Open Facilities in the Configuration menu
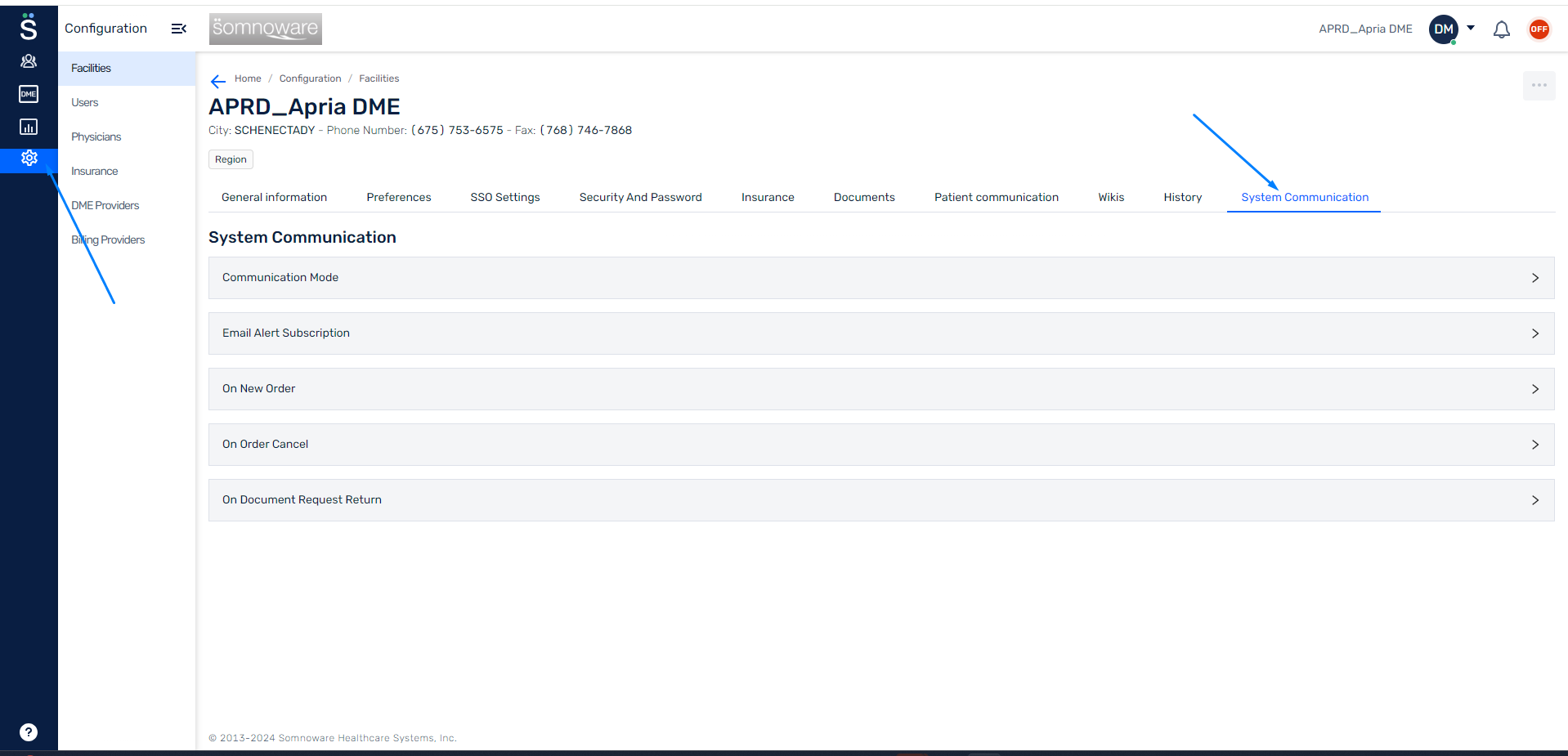 127,69
